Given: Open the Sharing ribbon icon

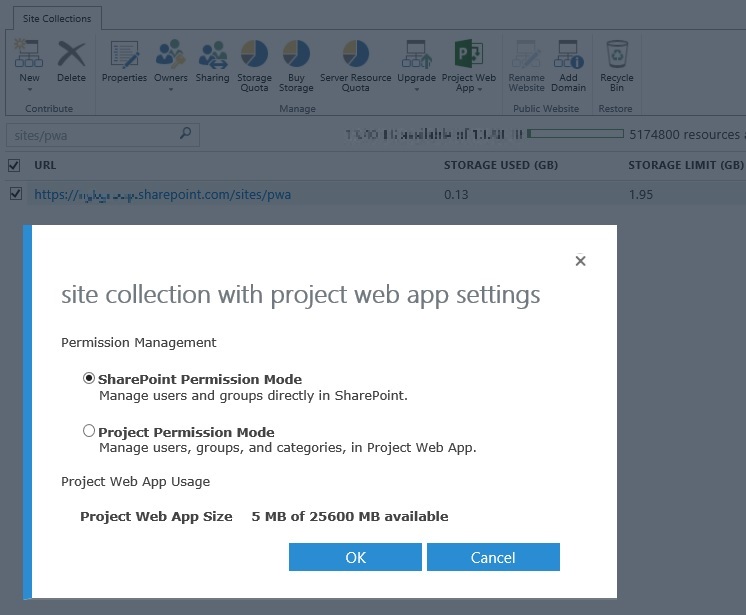Looking at the screenshot, I should pos(213,54).
